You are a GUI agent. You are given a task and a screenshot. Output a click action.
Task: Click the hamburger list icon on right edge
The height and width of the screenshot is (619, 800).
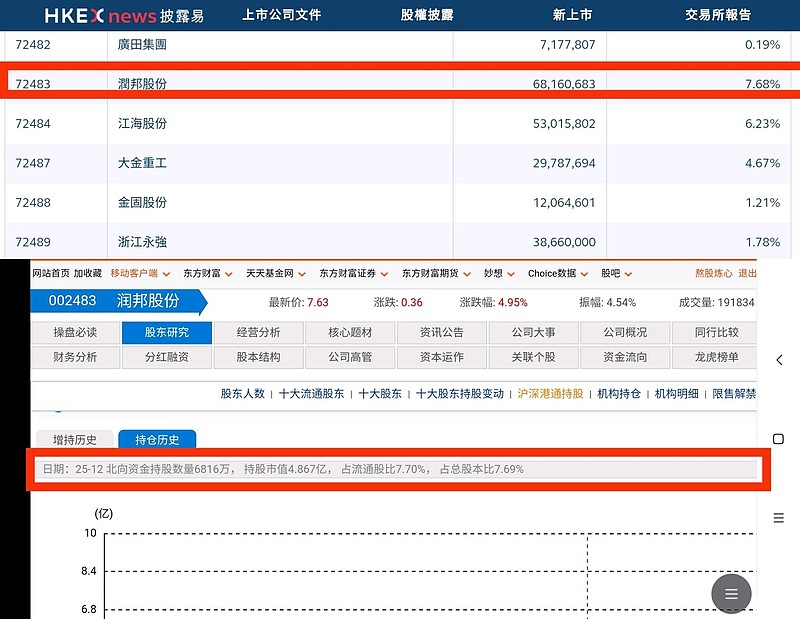[x=778, y=518]
